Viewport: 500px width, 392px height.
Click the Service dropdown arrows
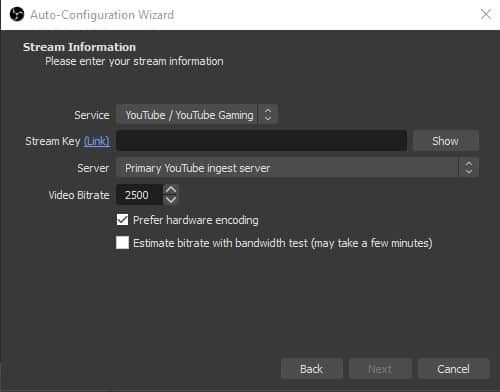click(268, 115)
